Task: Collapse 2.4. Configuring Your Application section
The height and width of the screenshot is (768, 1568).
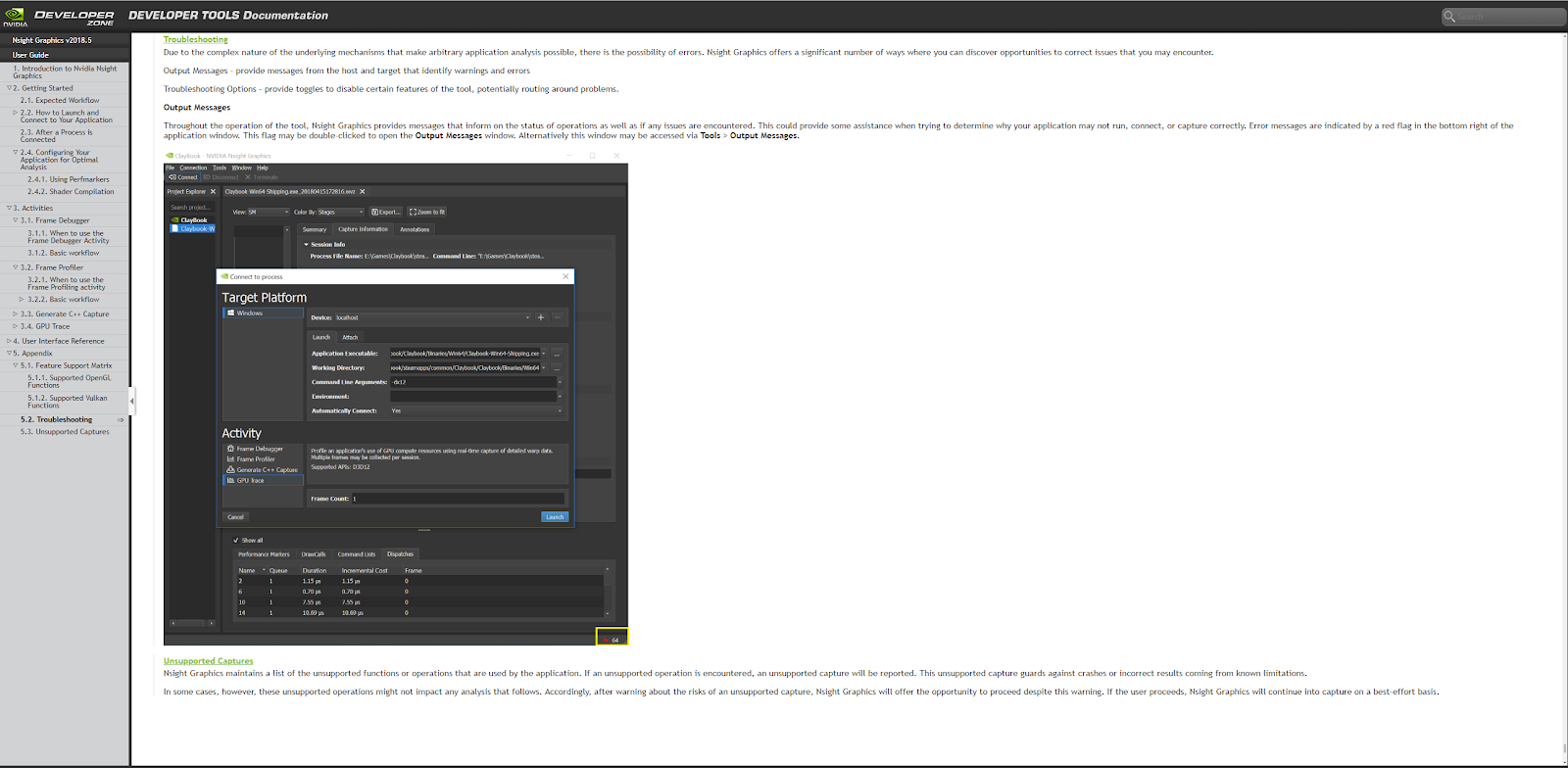Action: point(16,153)
